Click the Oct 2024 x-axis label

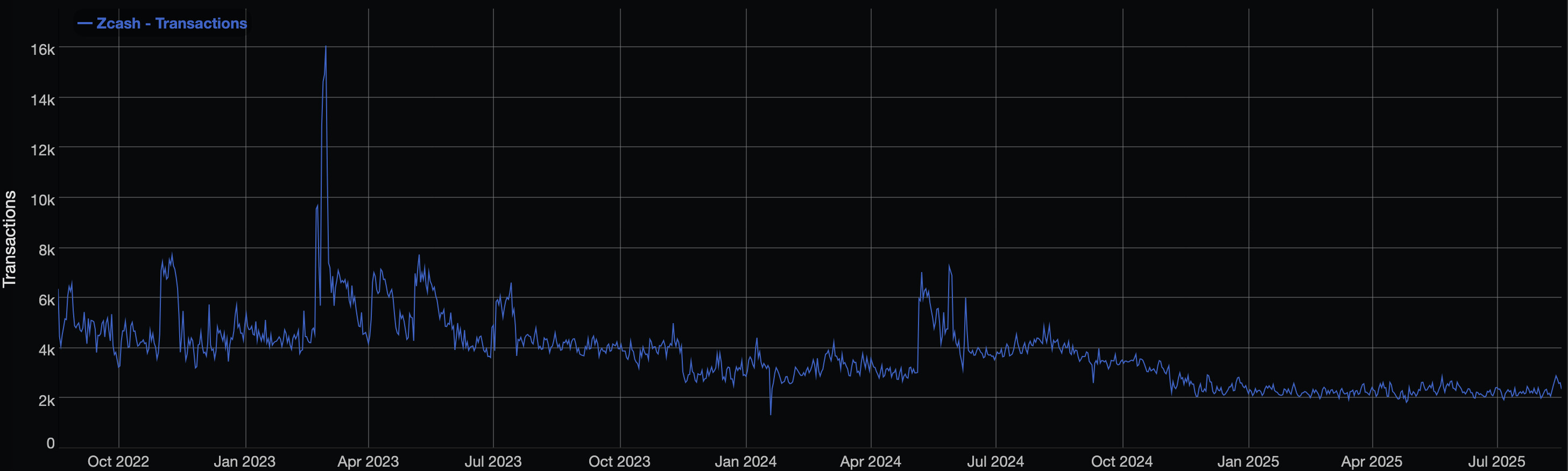[x=1122, y=461]
